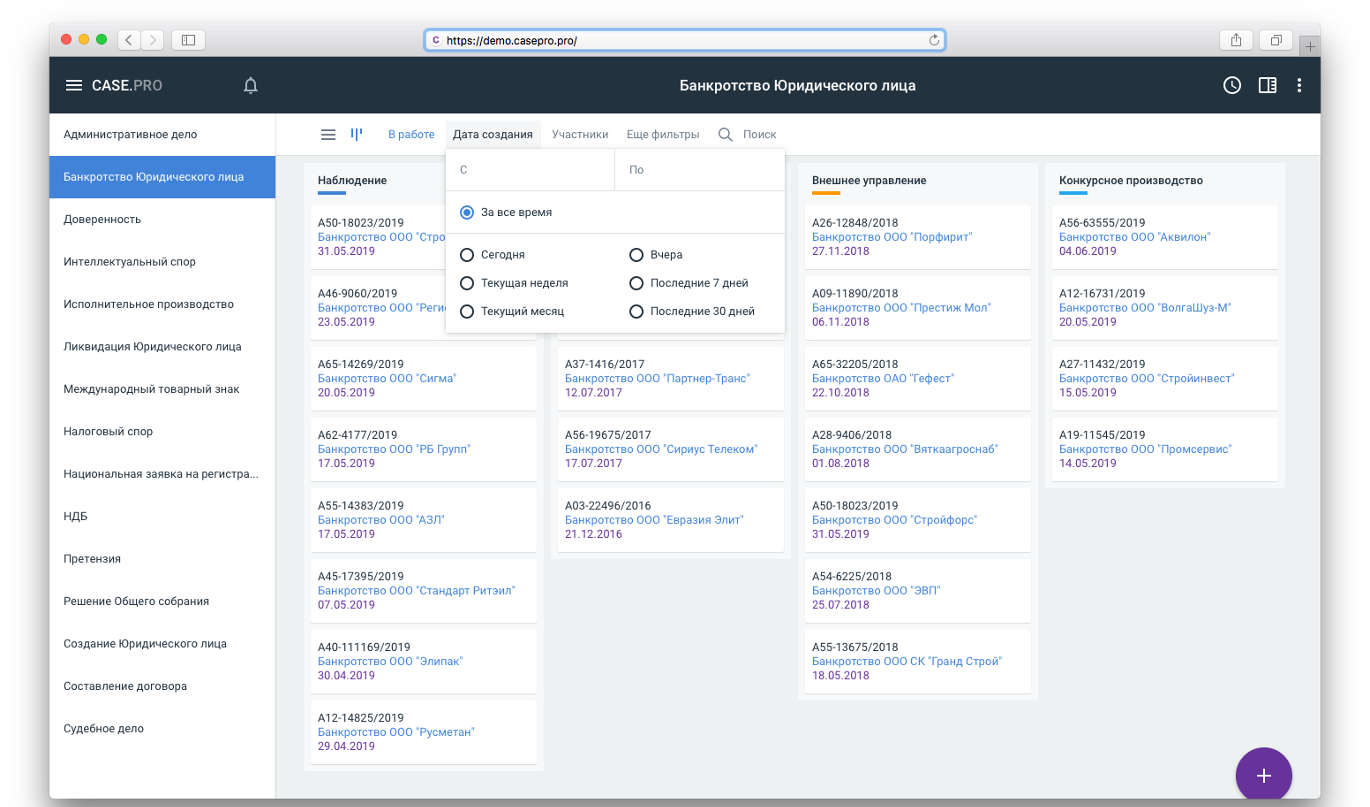1370x807 pixels.
Task: Toggle the side panel layout icon
Action: (x=1267, y=86)
